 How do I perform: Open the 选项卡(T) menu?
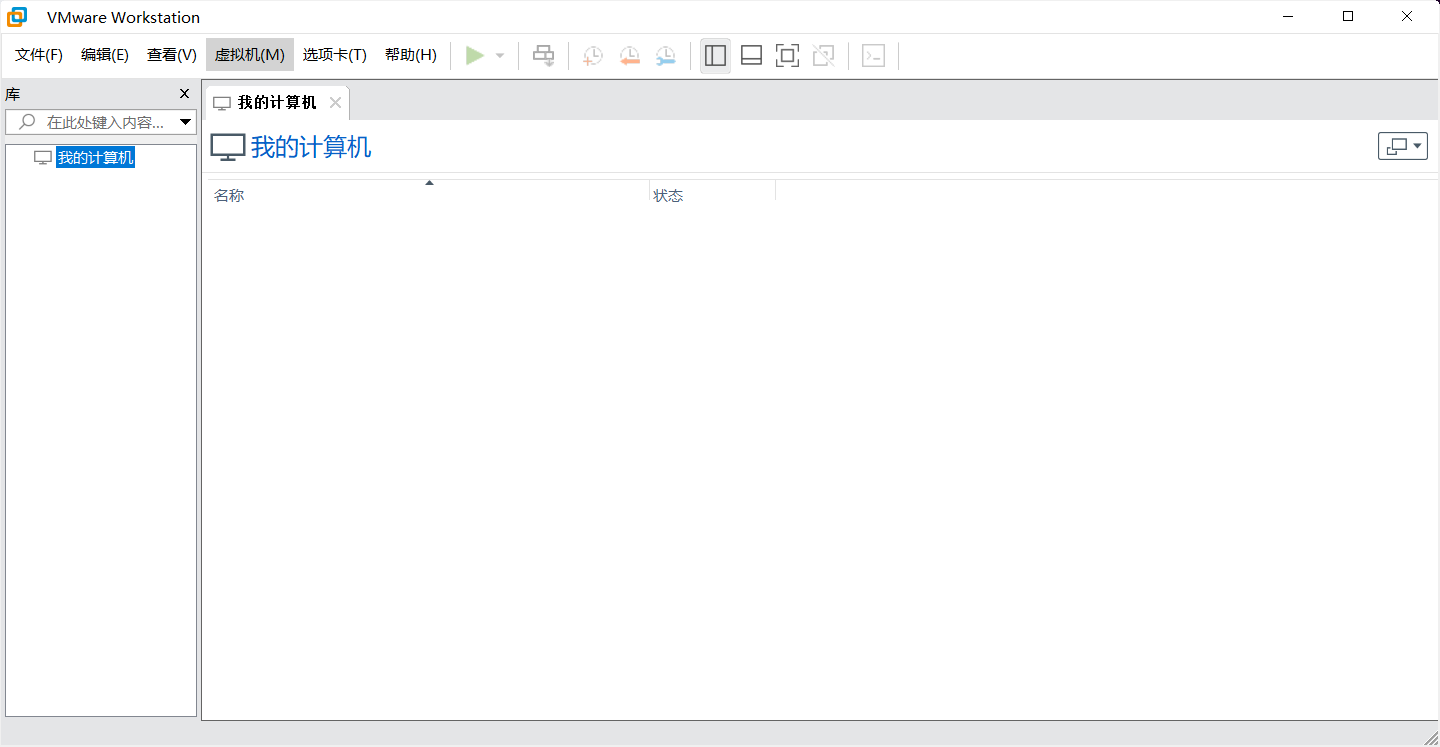click(x=335, y=55)
